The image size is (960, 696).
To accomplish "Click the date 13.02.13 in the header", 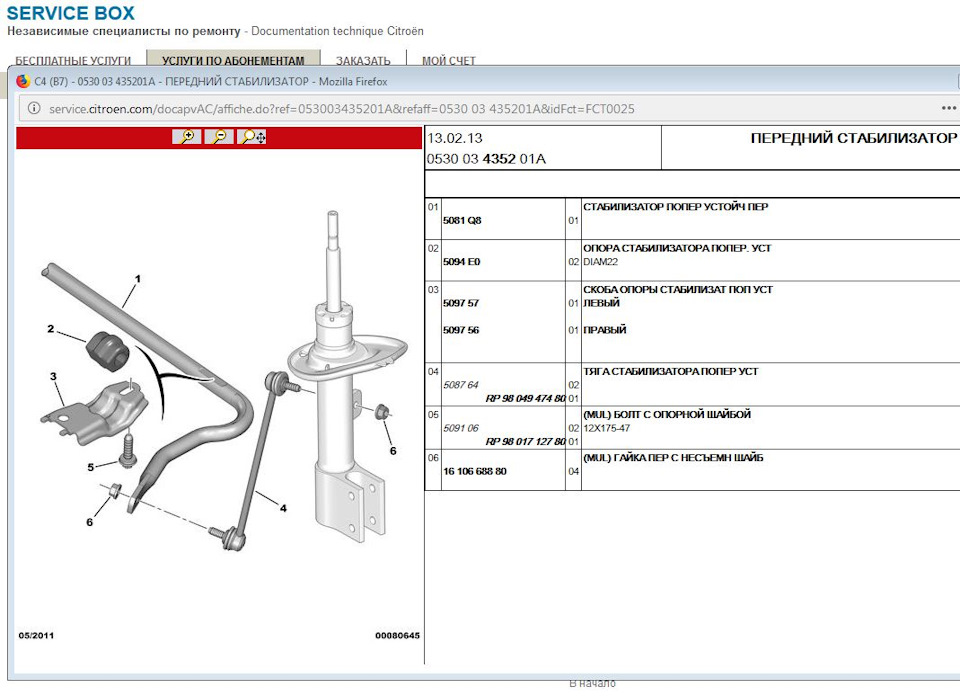I will pos(455,138).
